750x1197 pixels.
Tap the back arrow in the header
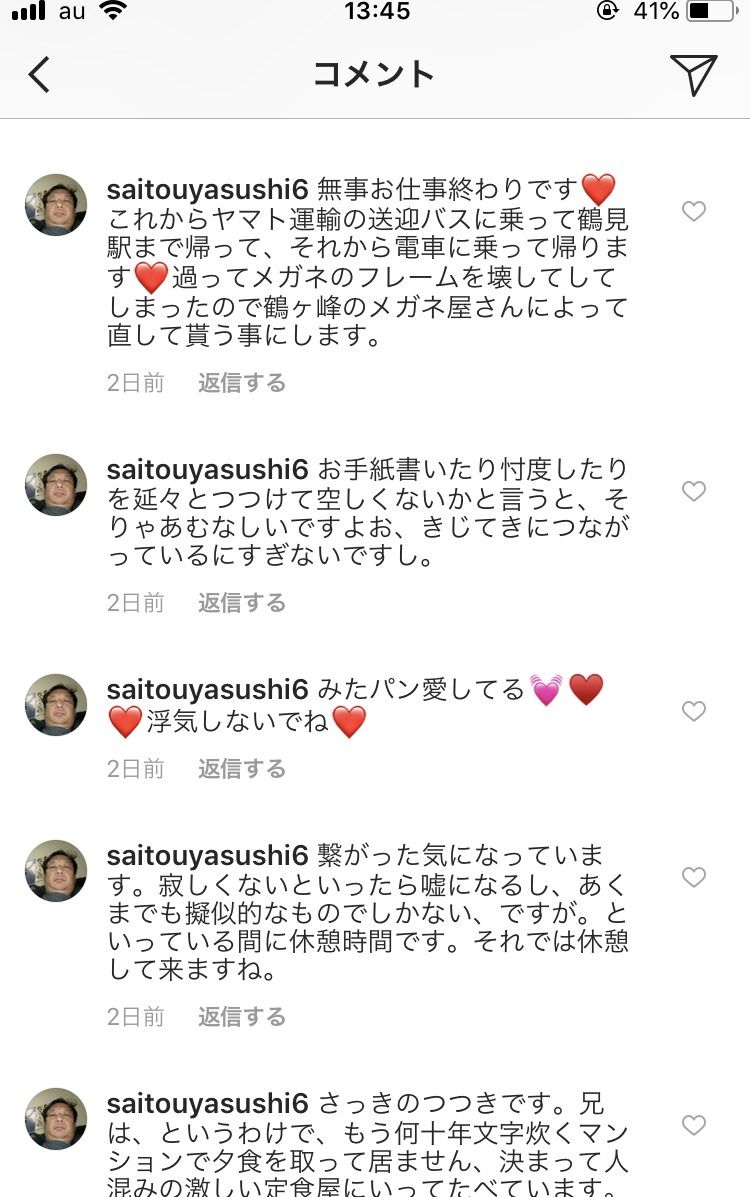click(39, 75)
